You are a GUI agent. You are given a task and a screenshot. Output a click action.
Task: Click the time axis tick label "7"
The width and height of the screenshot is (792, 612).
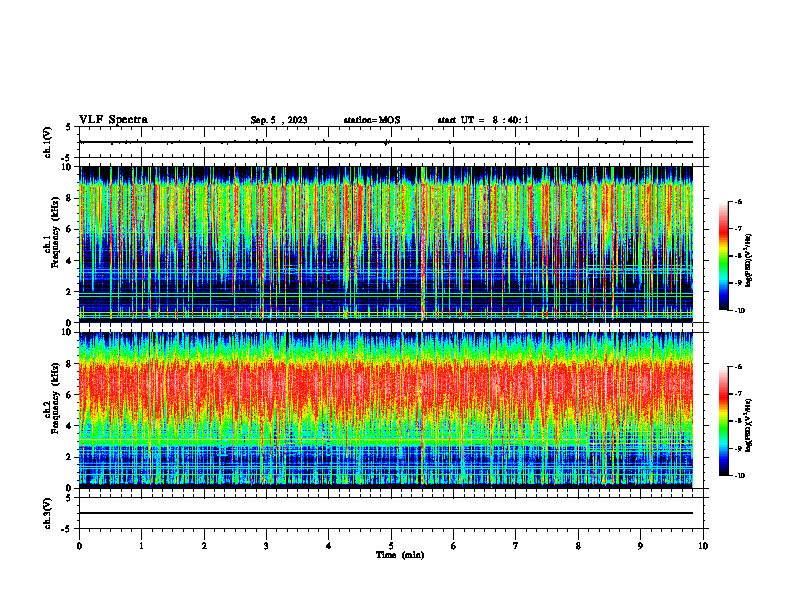tap(516, 546)
